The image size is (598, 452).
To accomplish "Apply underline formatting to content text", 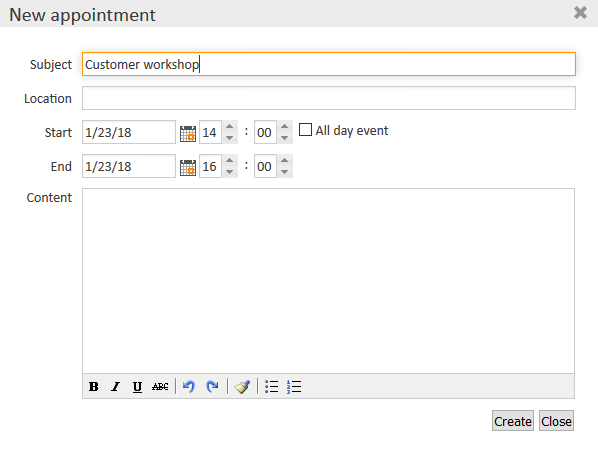I will [x=137, y=387].
